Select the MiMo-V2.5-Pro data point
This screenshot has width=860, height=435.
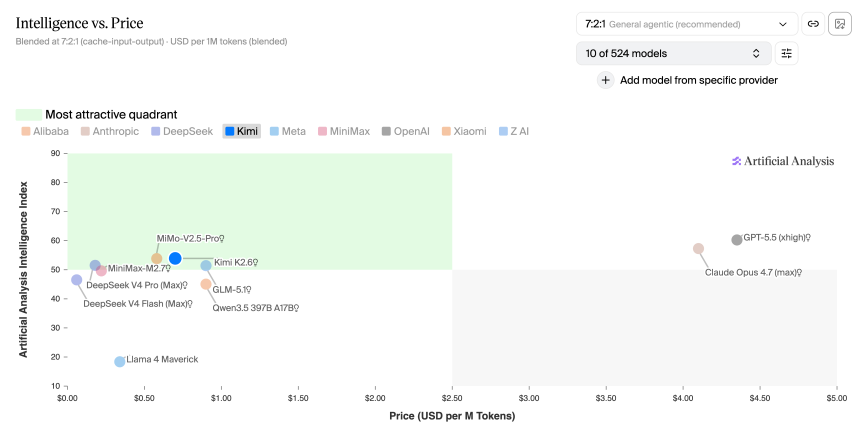pos(156,258)
